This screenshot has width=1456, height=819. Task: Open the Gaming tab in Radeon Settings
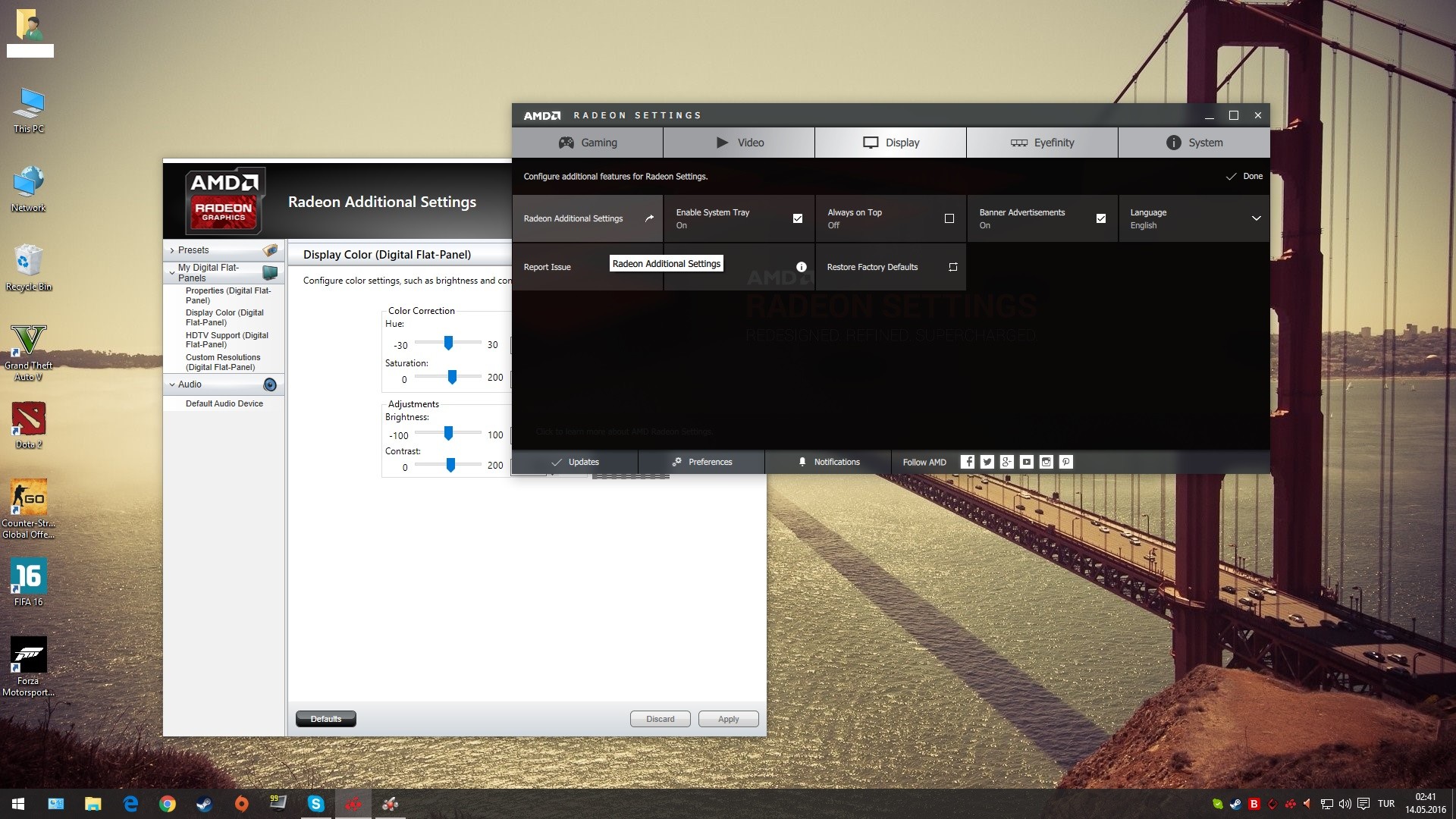pos(588,143)
